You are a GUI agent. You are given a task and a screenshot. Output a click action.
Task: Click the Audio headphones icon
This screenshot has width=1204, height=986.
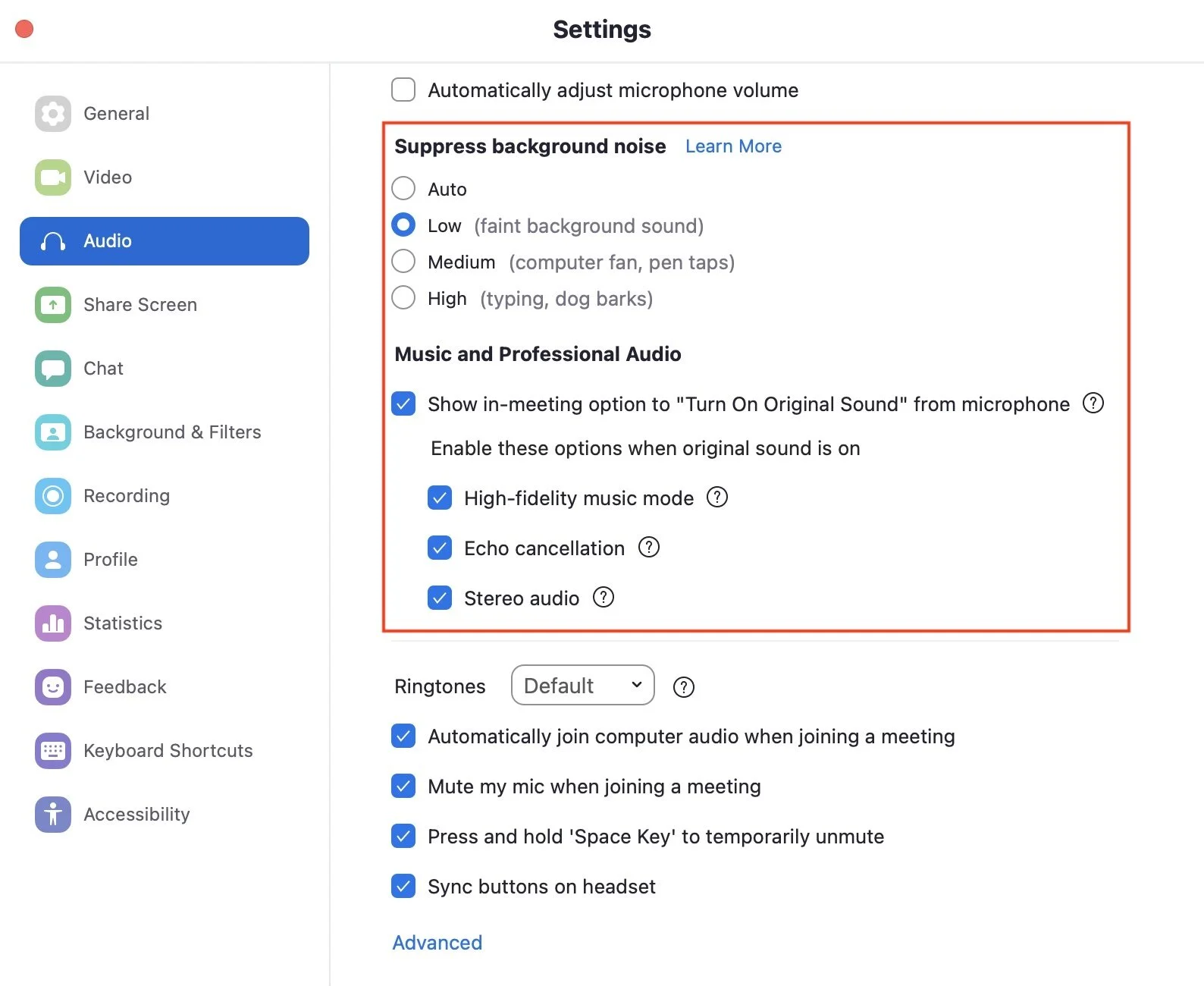(x=53, y=241)
